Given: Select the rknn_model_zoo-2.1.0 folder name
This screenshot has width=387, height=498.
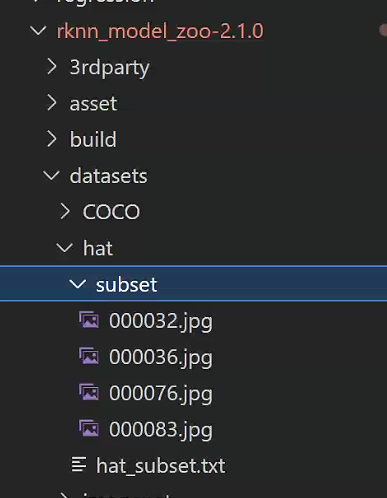Looking at the screenshot, I should tap(160, 31).
